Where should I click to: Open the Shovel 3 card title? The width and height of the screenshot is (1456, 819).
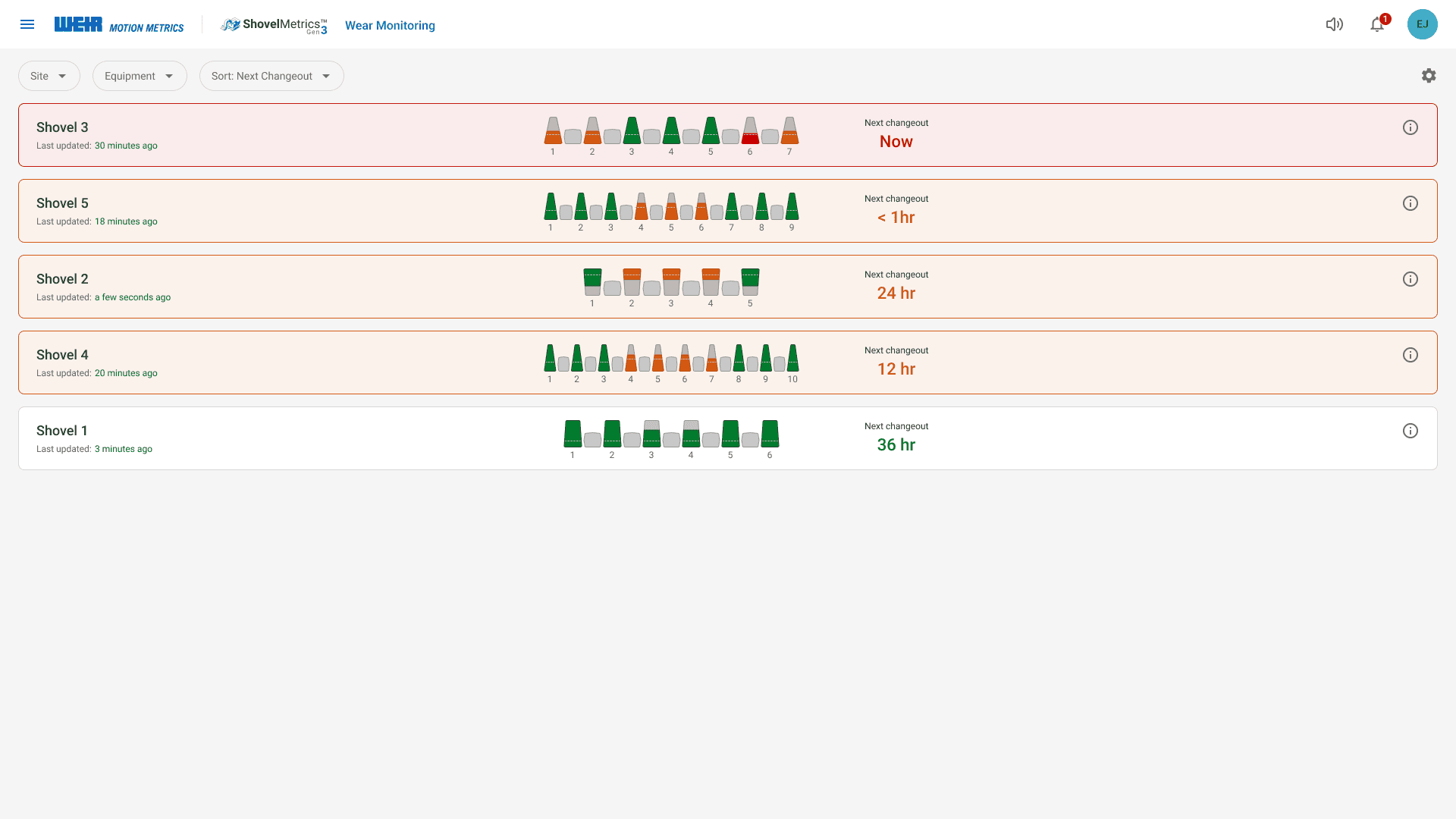[x=62, y=127]
